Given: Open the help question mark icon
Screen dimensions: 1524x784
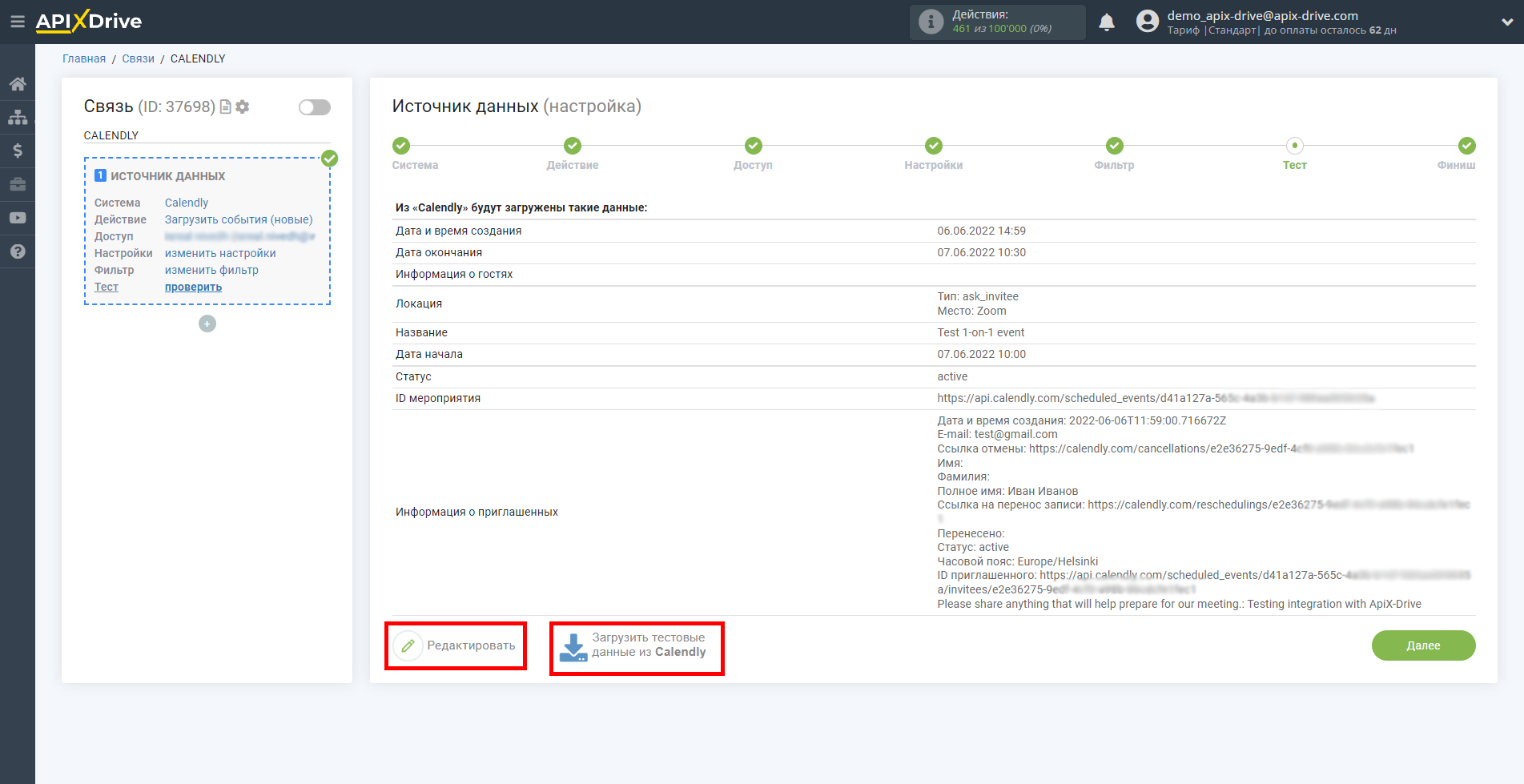Looking at the screenshot, I should pos(18,251).
